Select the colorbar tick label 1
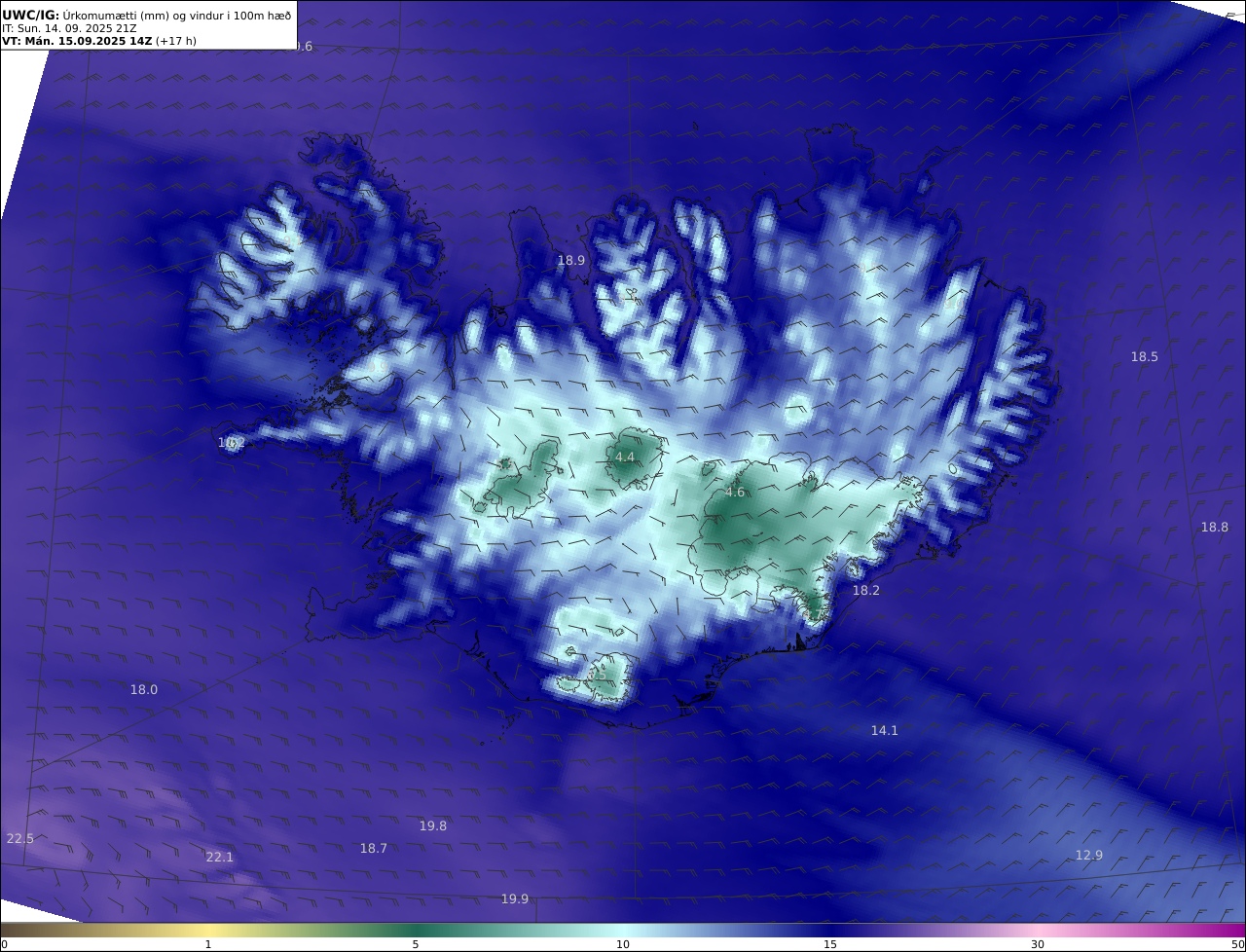The height and width of the screenshot is (952, 1246). point(208,944)
